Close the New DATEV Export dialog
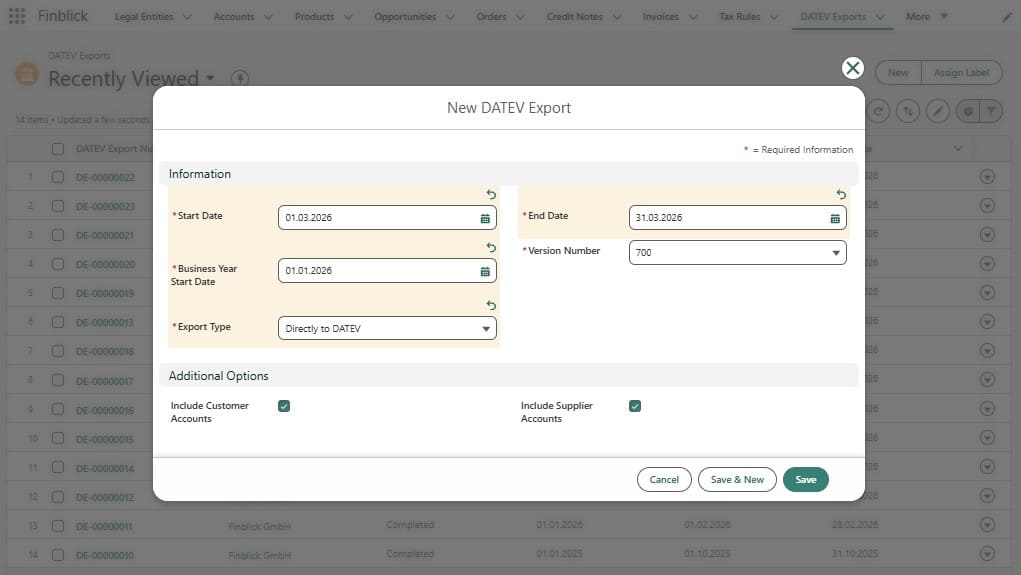This screenshot has height=575, width=1021. [852, 68]
